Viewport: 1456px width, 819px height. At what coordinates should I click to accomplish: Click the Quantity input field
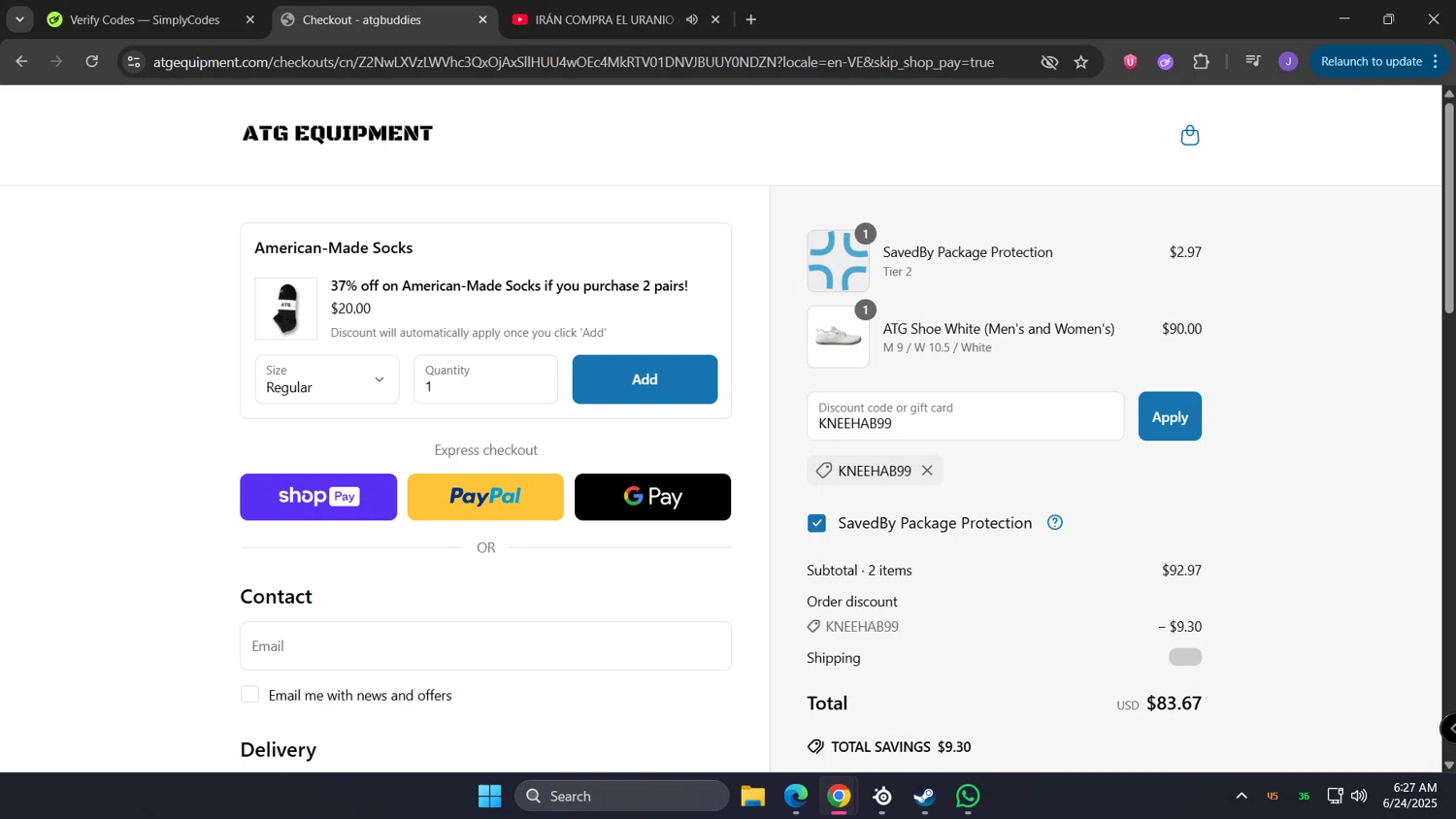[485, 379]
